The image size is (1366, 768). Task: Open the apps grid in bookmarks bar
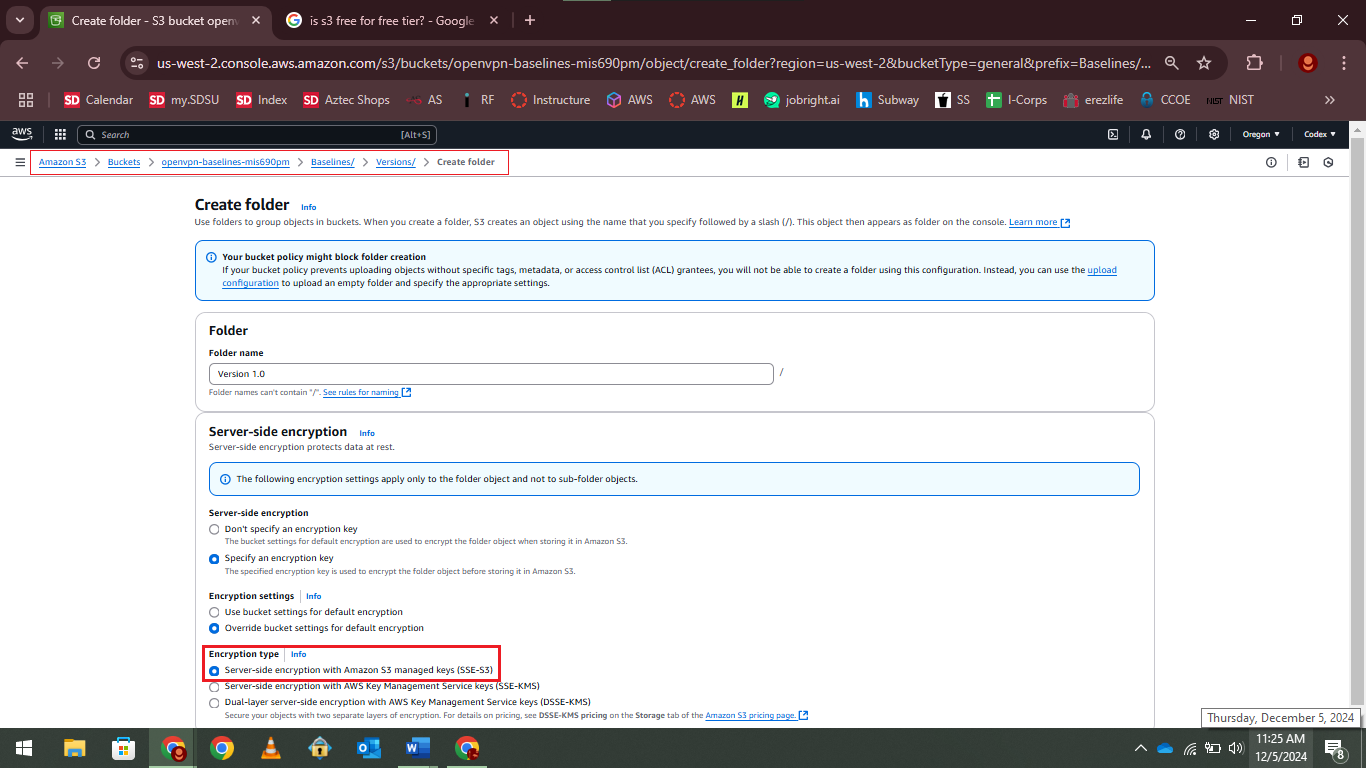[26, 100]
